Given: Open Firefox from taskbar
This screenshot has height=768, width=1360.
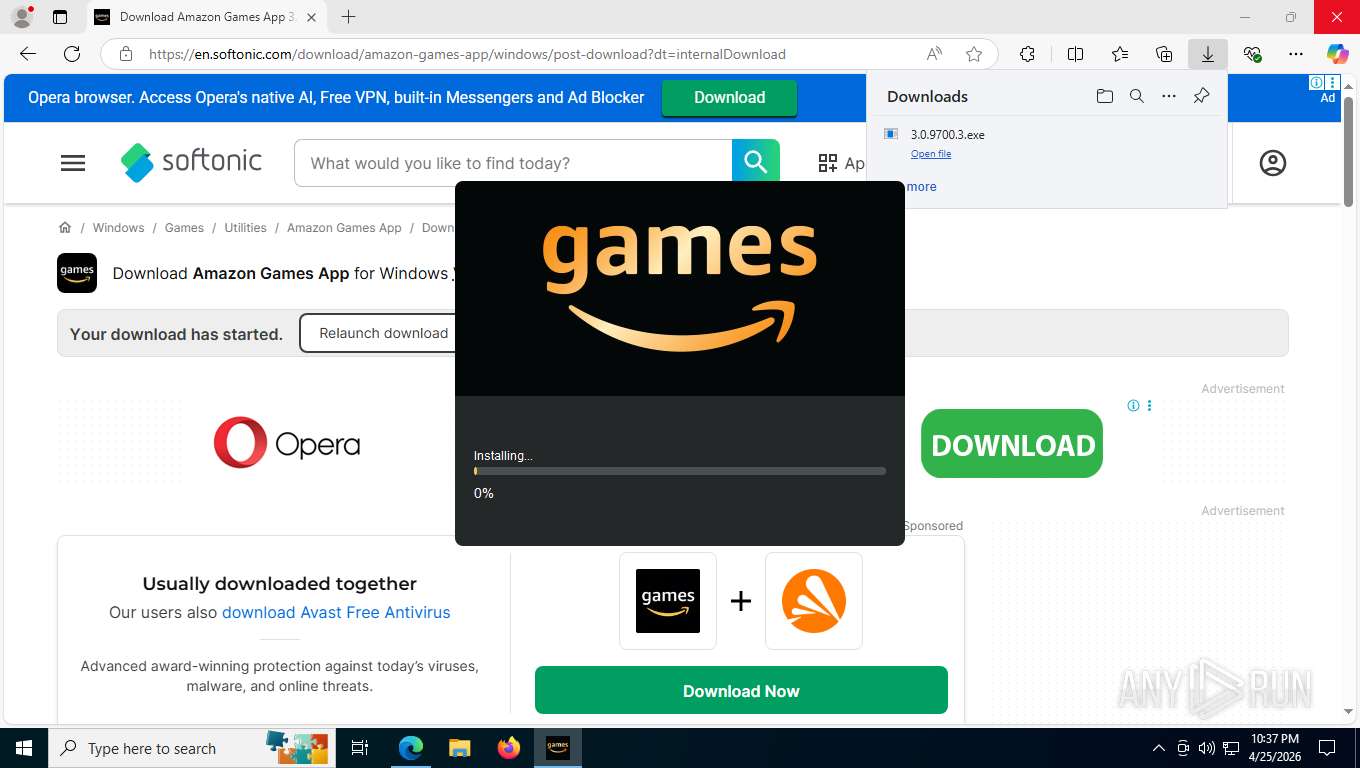Looking at the screenshot, I should 509,748.
